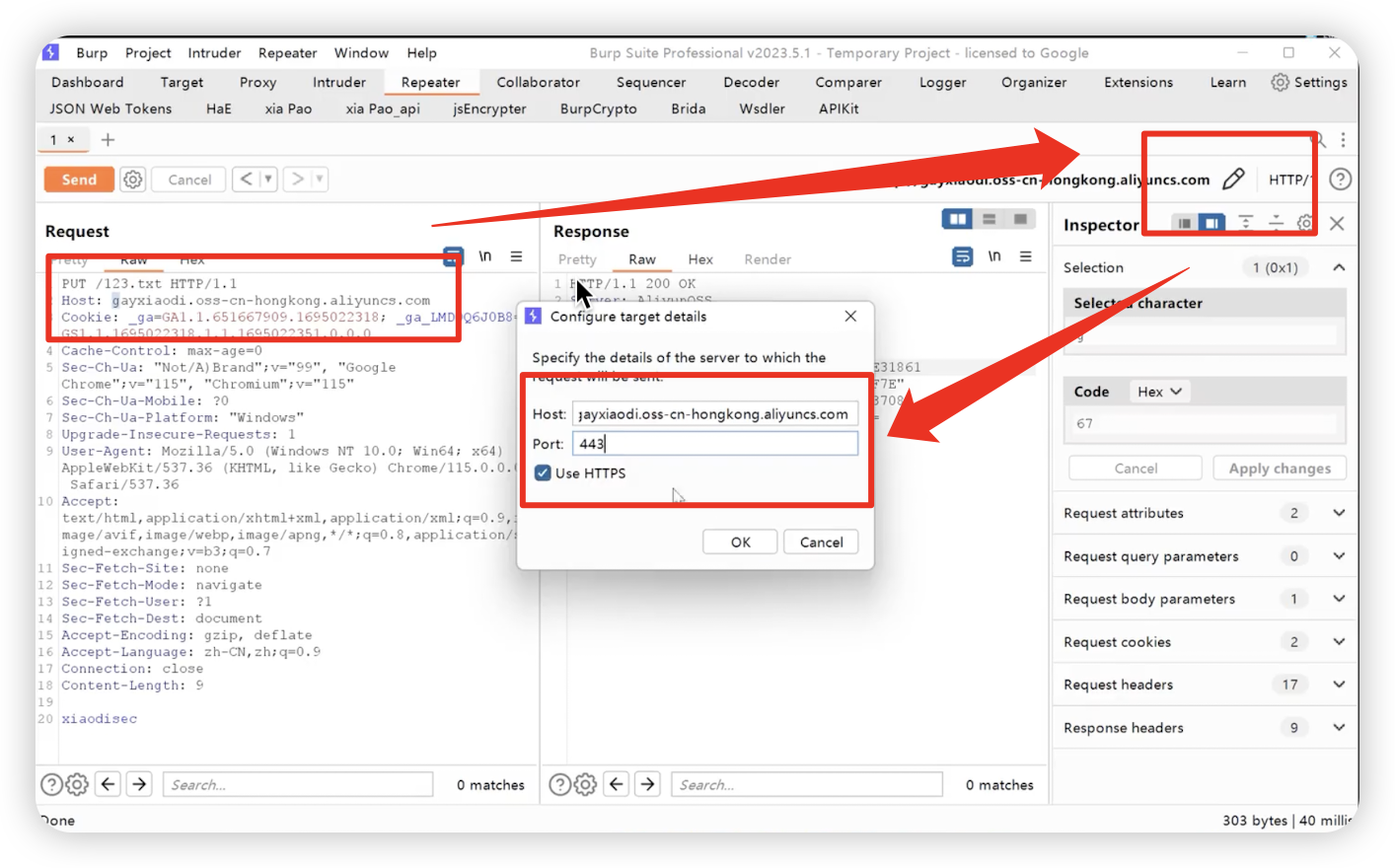The height and width of the screenshot is (868, 1395).
Task: Open search settings gear below Response panel
Action: [585, 784]
